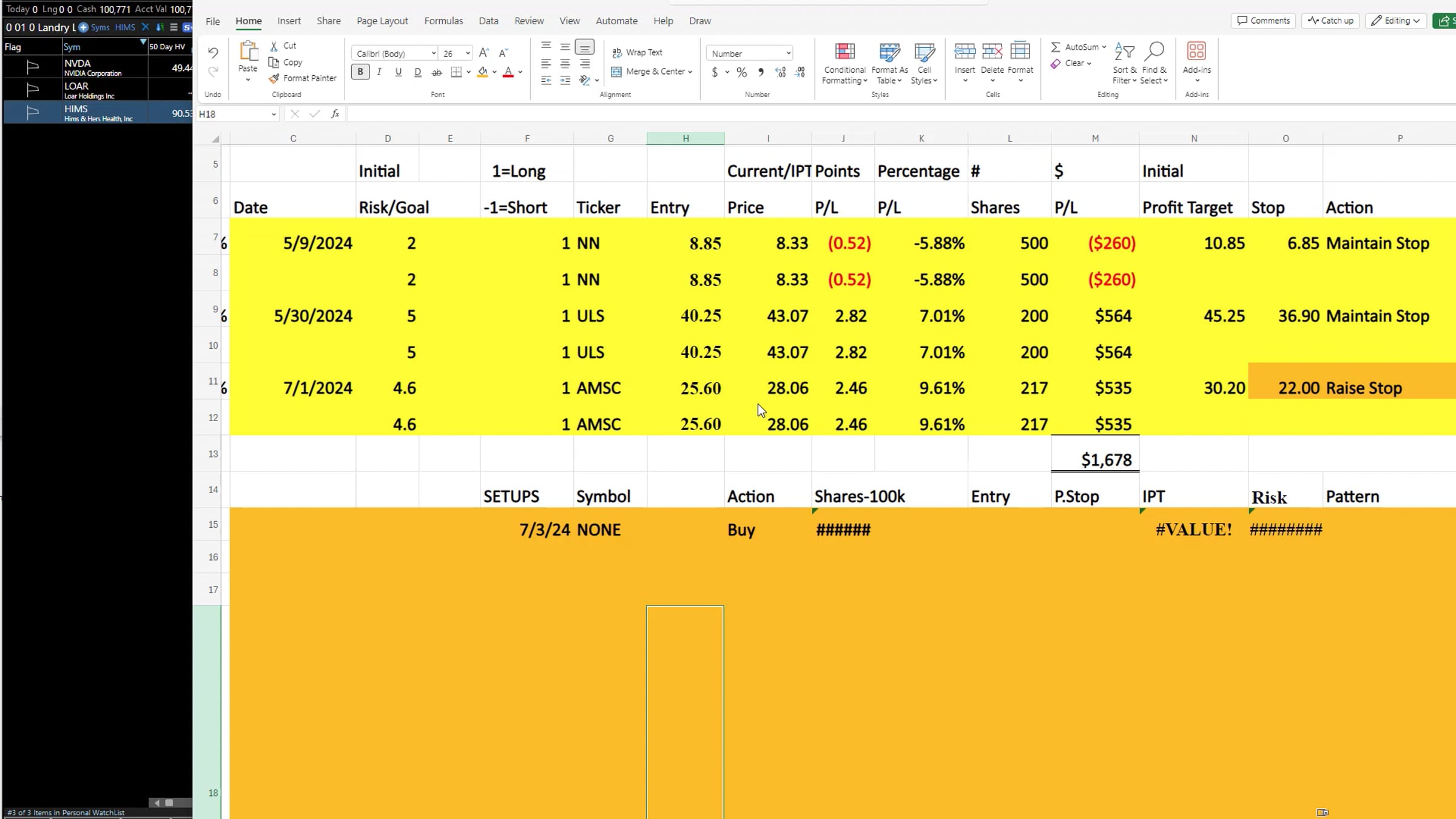The height and width of the screenshot is (819, 1456).
Task: Click the fx Insert Function icon
Action: click(x=335, y=114)
